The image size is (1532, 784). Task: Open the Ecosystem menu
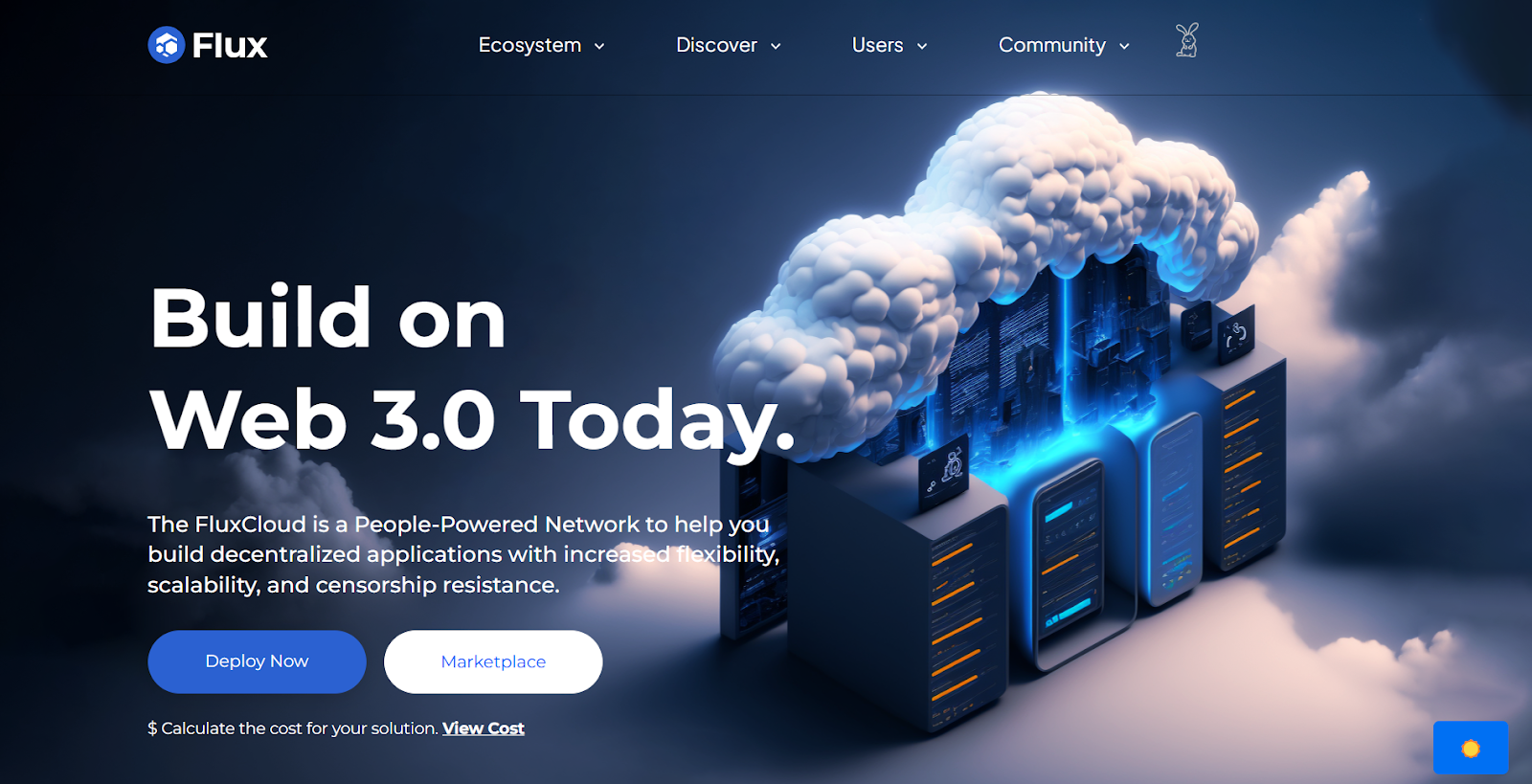tap(529, 45)
